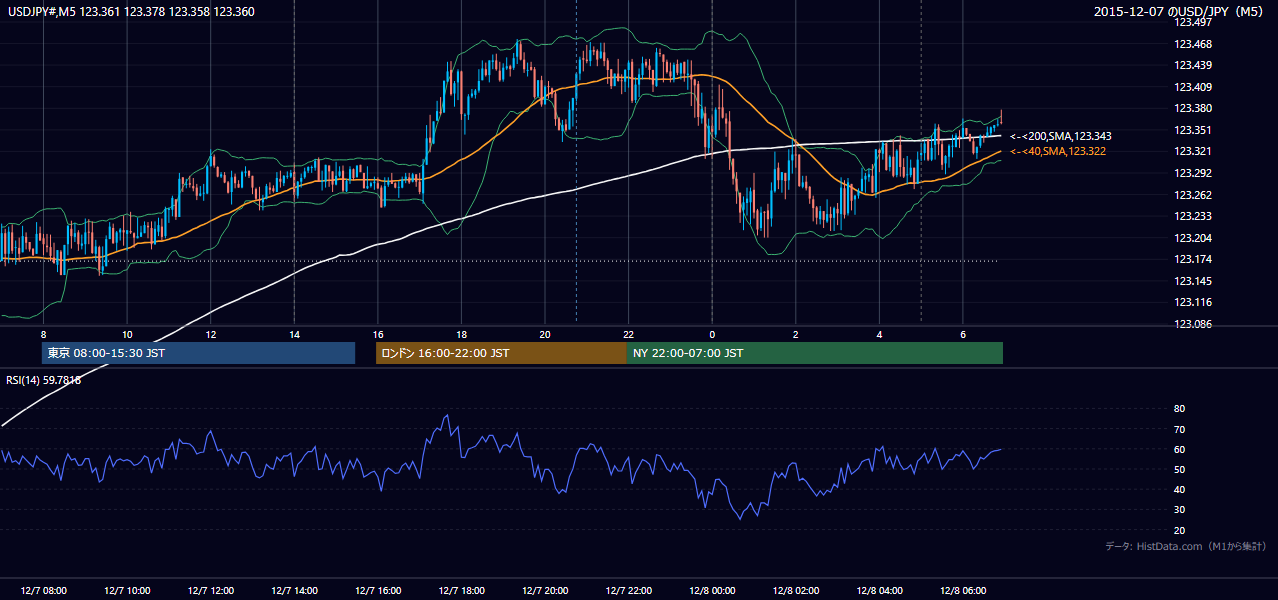
Task: Click price axis label 123.409
Action: (x=1192, y=87)
